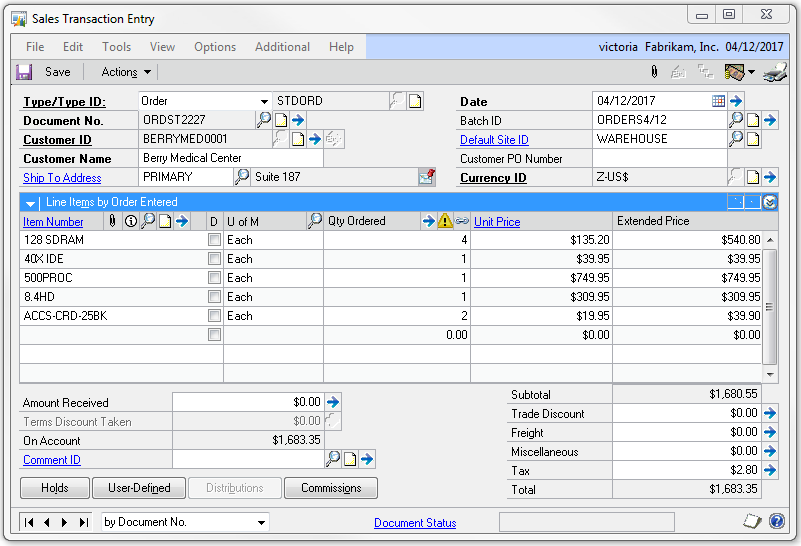Click the Batch ID lookup magnifier

736,120
